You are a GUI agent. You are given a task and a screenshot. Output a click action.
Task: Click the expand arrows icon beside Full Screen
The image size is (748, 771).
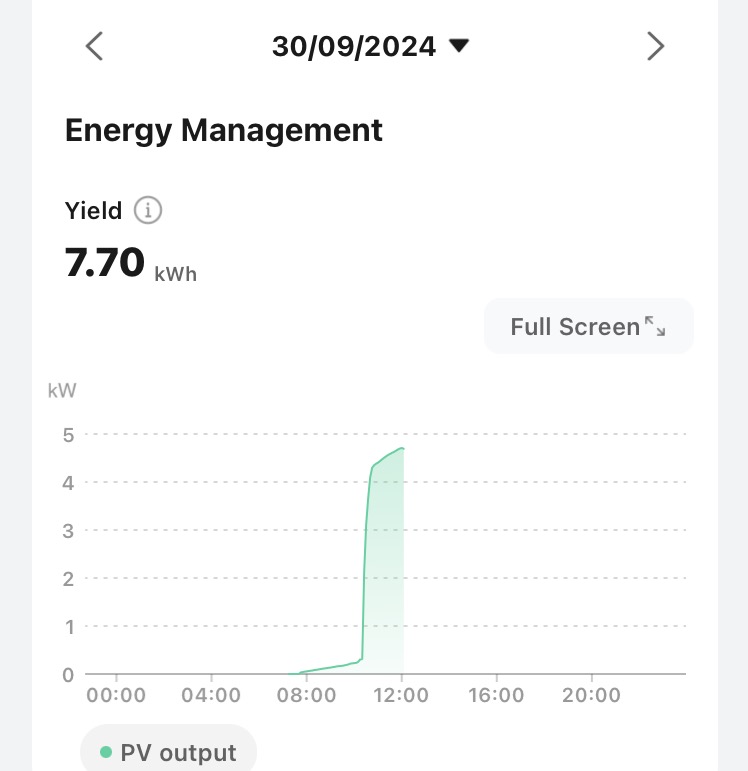[655, 326]
